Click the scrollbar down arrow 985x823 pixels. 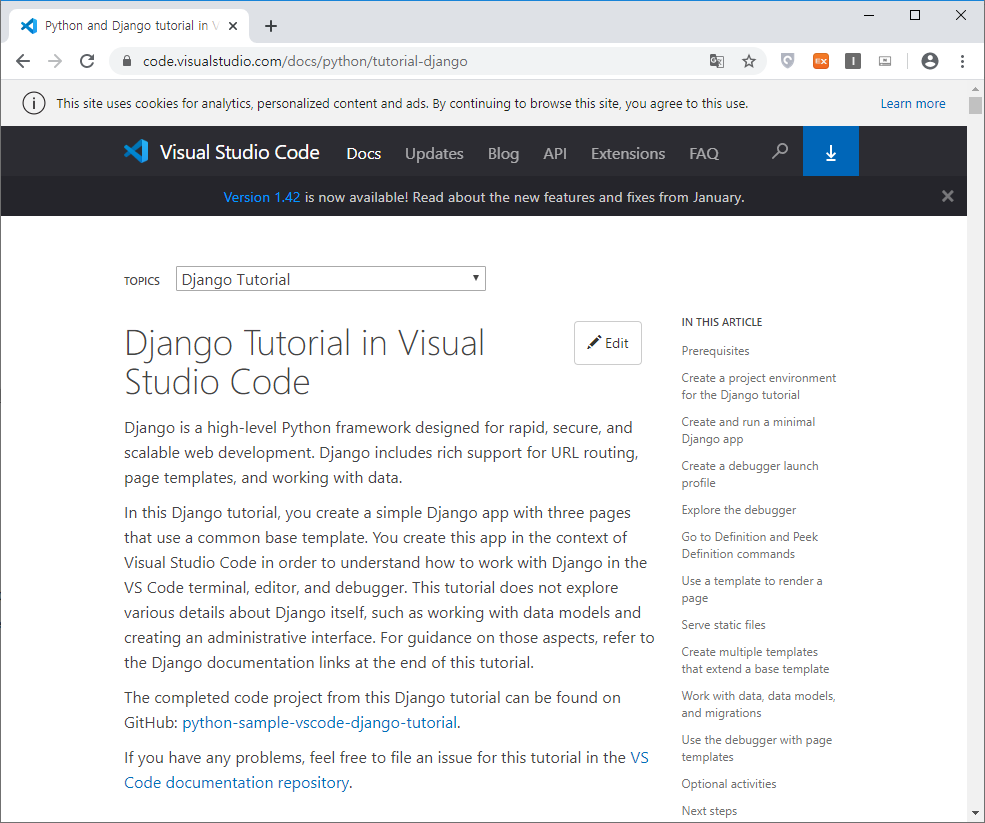975,813
